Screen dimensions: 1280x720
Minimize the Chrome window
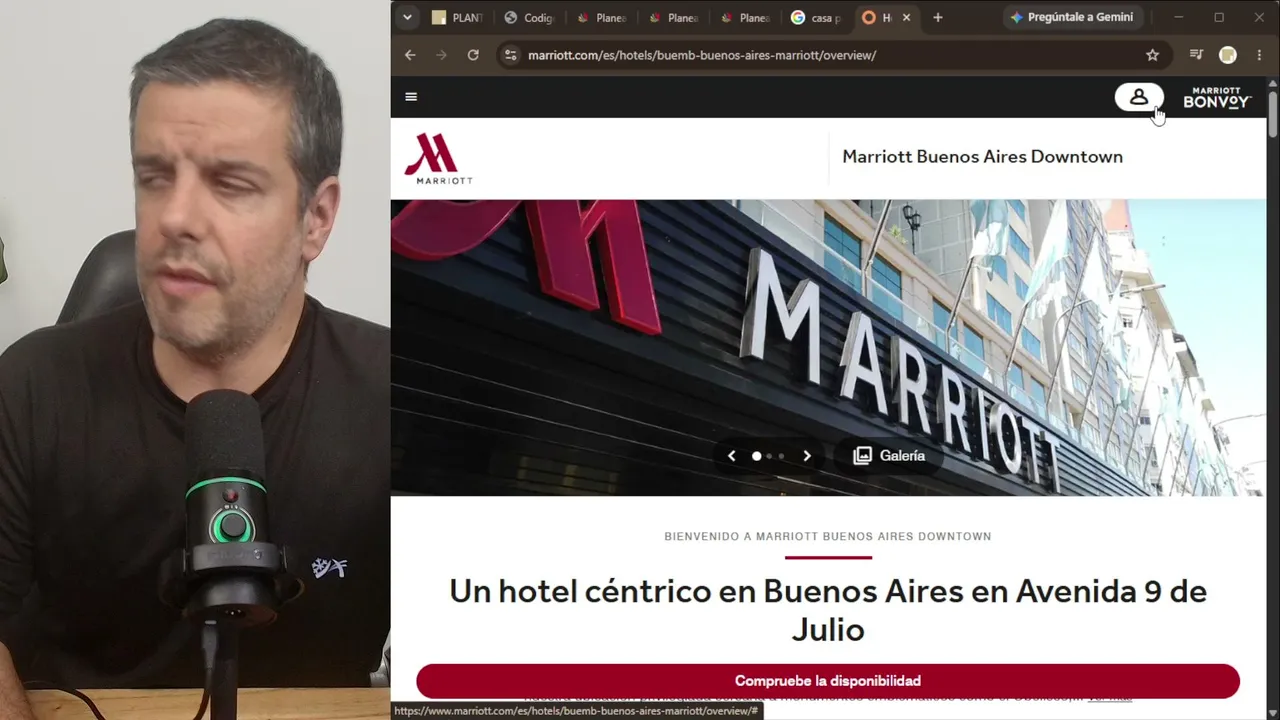[1178, 17]
